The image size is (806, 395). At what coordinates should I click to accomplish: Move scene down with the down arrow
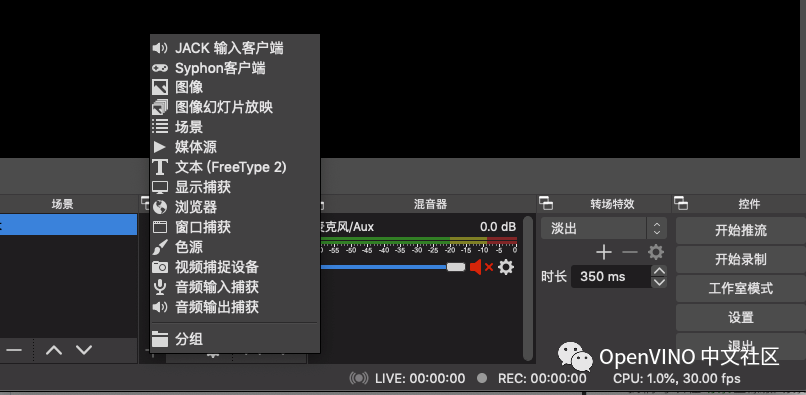(84, 350)
